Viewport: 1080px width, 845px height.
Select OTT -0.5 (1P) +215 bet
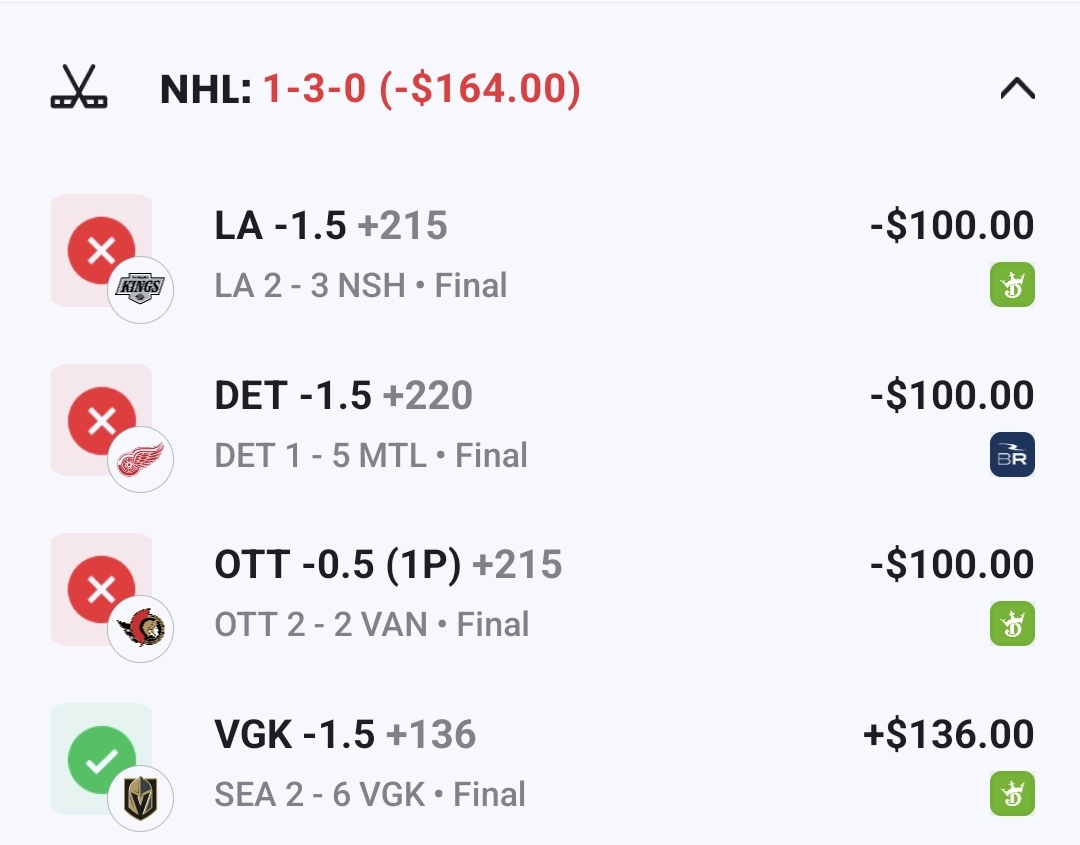coord(388,565)
